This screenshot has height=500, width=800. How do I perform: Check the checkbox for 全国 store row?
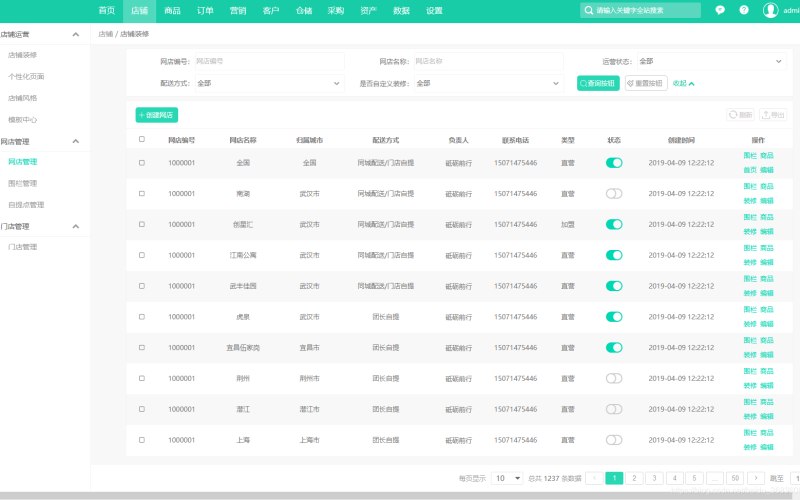(x=142, y=163)
